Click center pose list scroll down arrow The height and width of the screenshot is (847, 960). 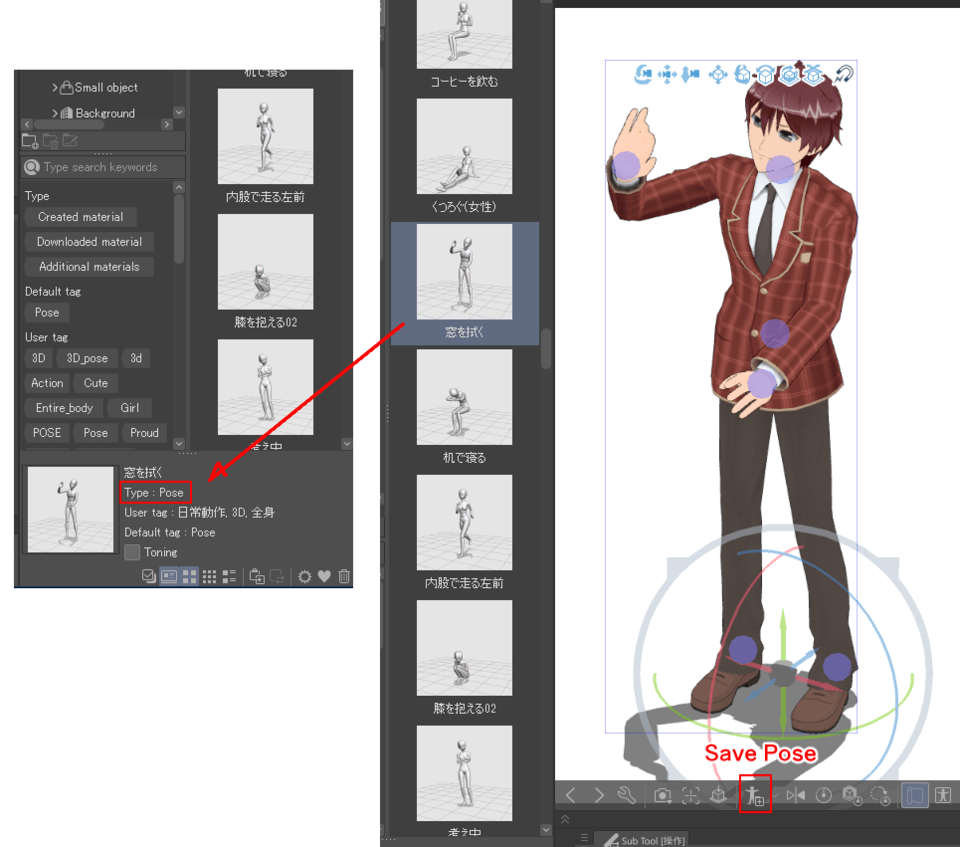(546, 830)
